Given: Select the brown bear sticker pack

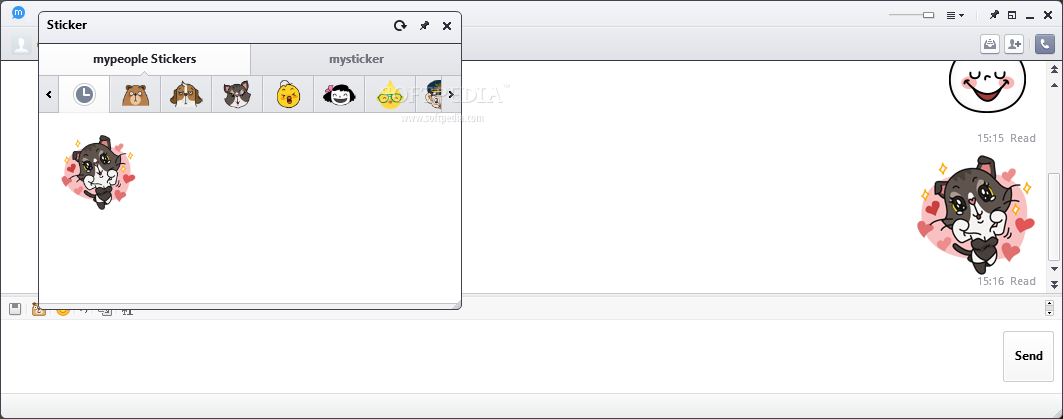Looking at the screenshot, I should click(136, 94).
